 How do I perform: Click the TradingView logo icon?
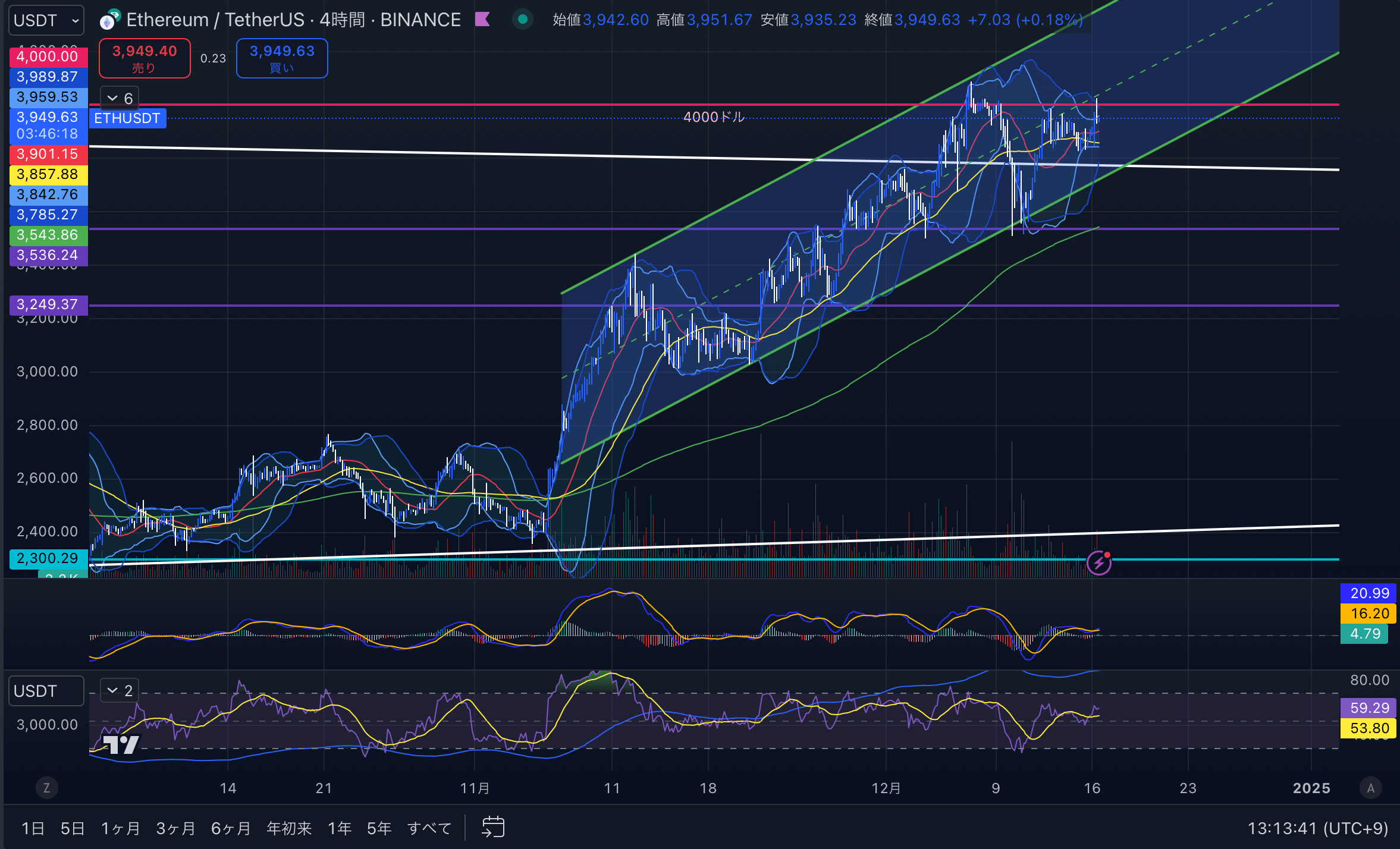click(x=121, y=744)
